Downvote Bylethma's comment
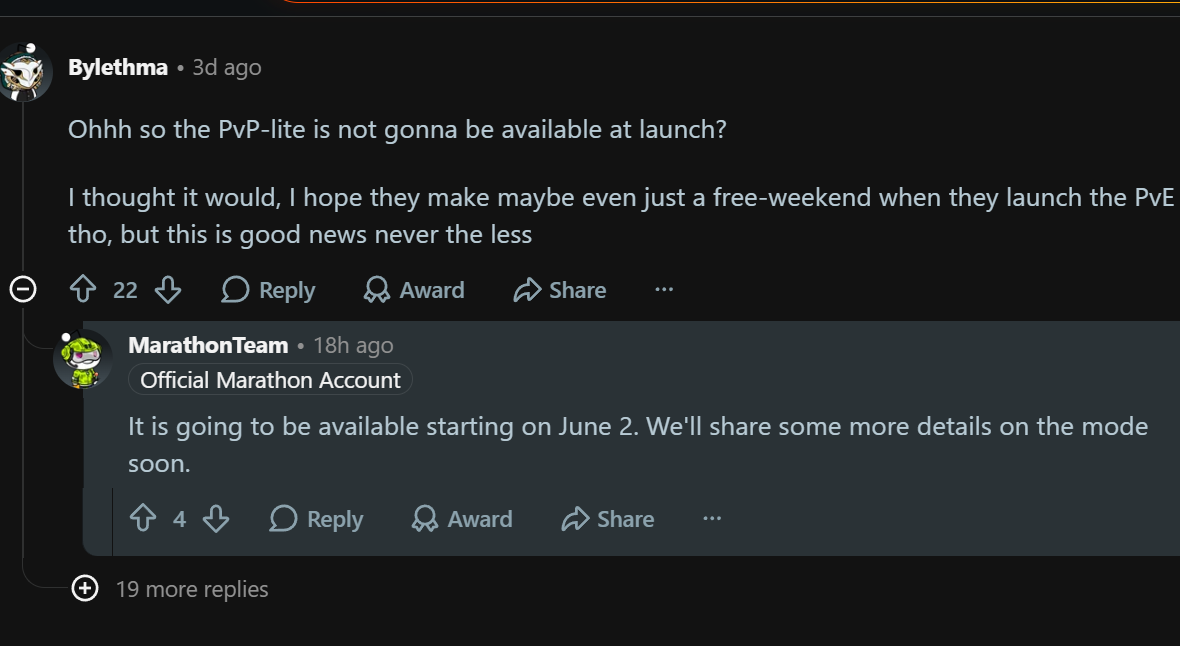 click(168, 290)
